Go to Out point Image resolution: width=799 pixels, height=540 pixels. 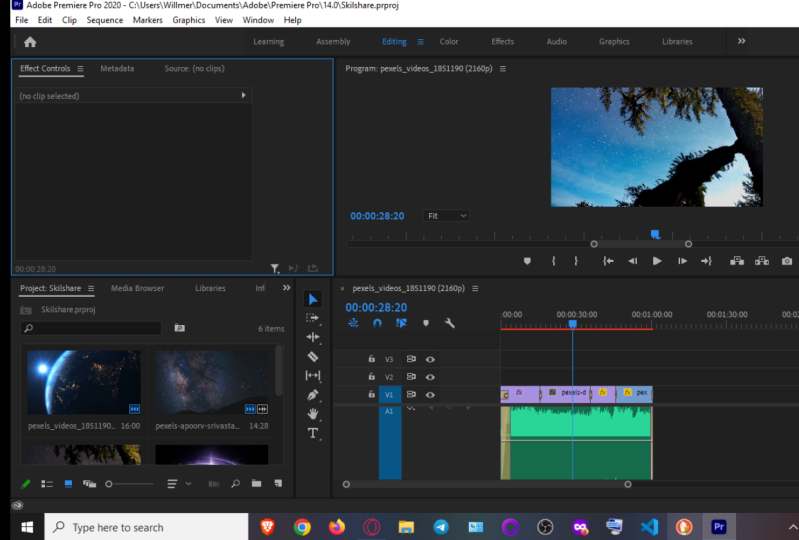pos(706,261)
